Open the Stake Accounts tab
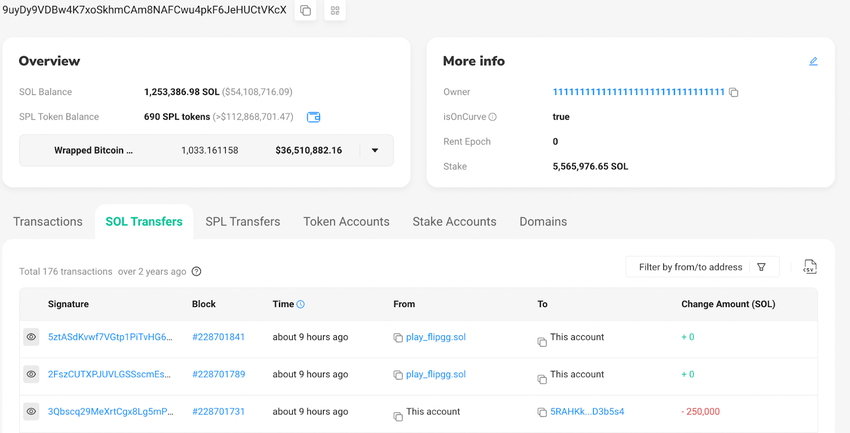The image size is (850, 433). point(454,221)
